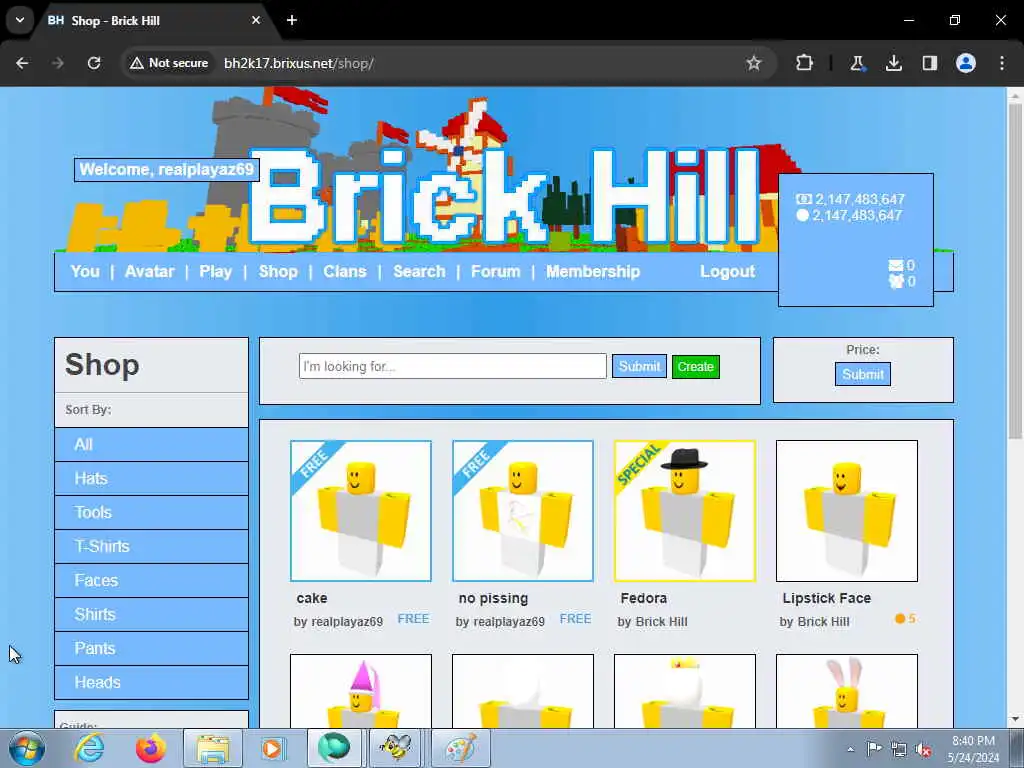Open messages envelope icon in user box
The image size is (1024, 768).
tap(895, 265)
